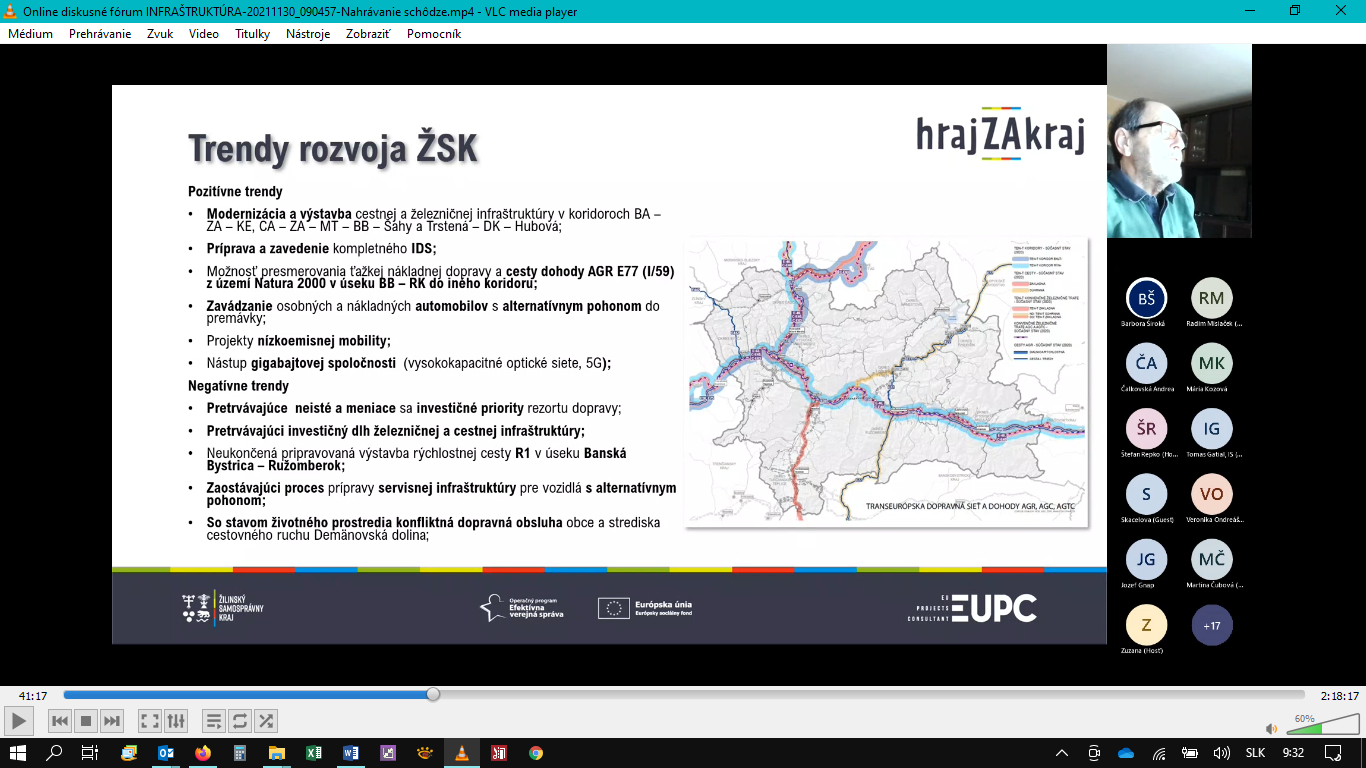Toggle loop repeat mode
Image resolution: width=1366 pixels, height=768 pixels.
tap(239, 720)
